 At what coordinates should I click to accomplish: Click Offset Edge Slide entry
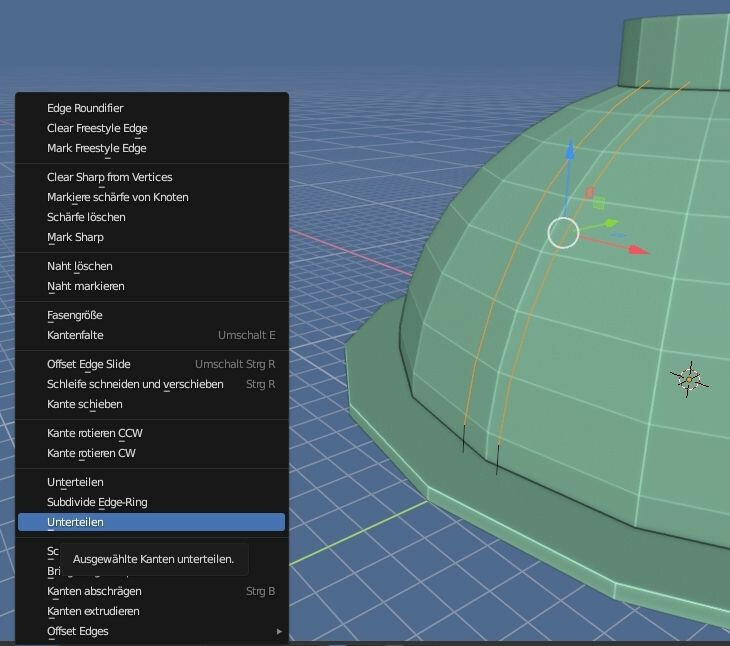point(151,364)
